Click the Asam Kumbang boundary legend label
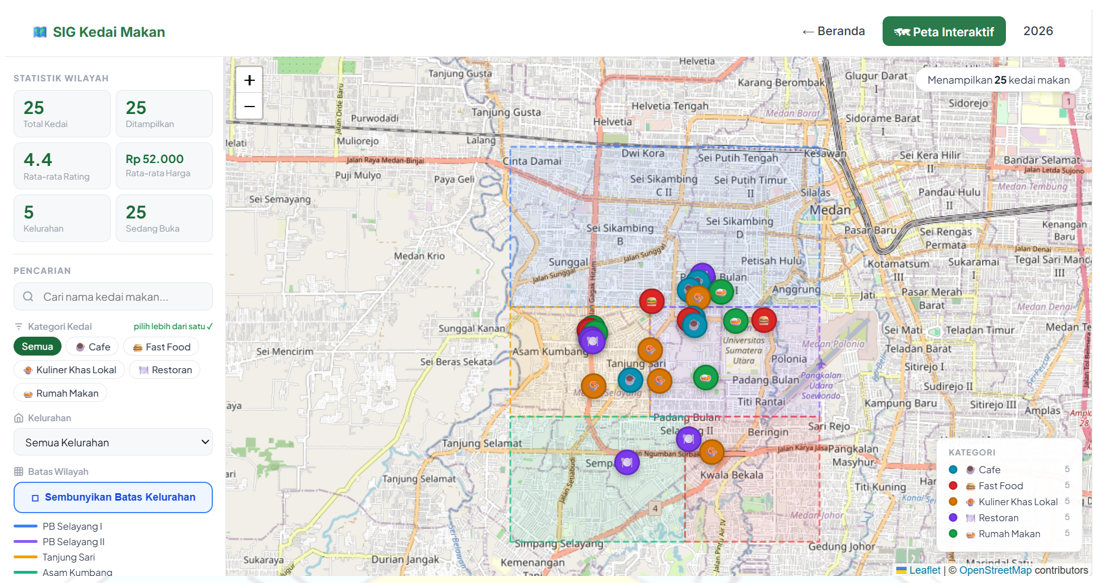1093x583 pixels. pyautogui.click(x=77, y=573)
